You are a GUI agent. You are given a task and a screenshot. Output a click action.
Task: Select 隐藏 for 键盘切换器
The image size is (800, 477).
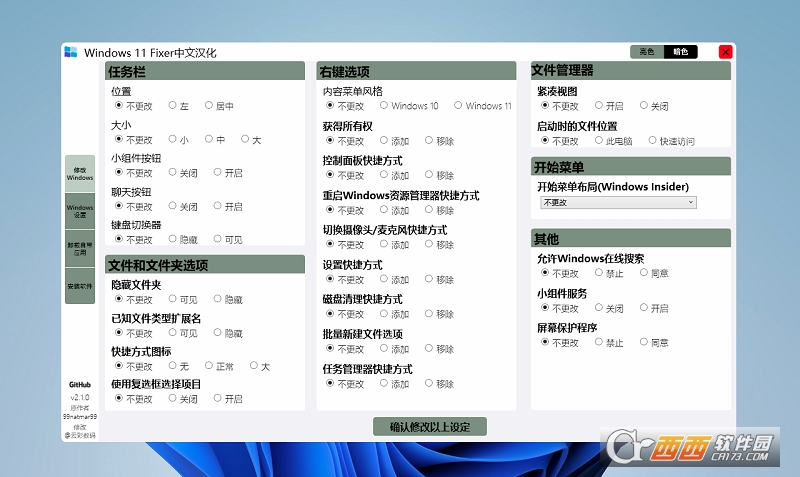click(x=173, y=239)
